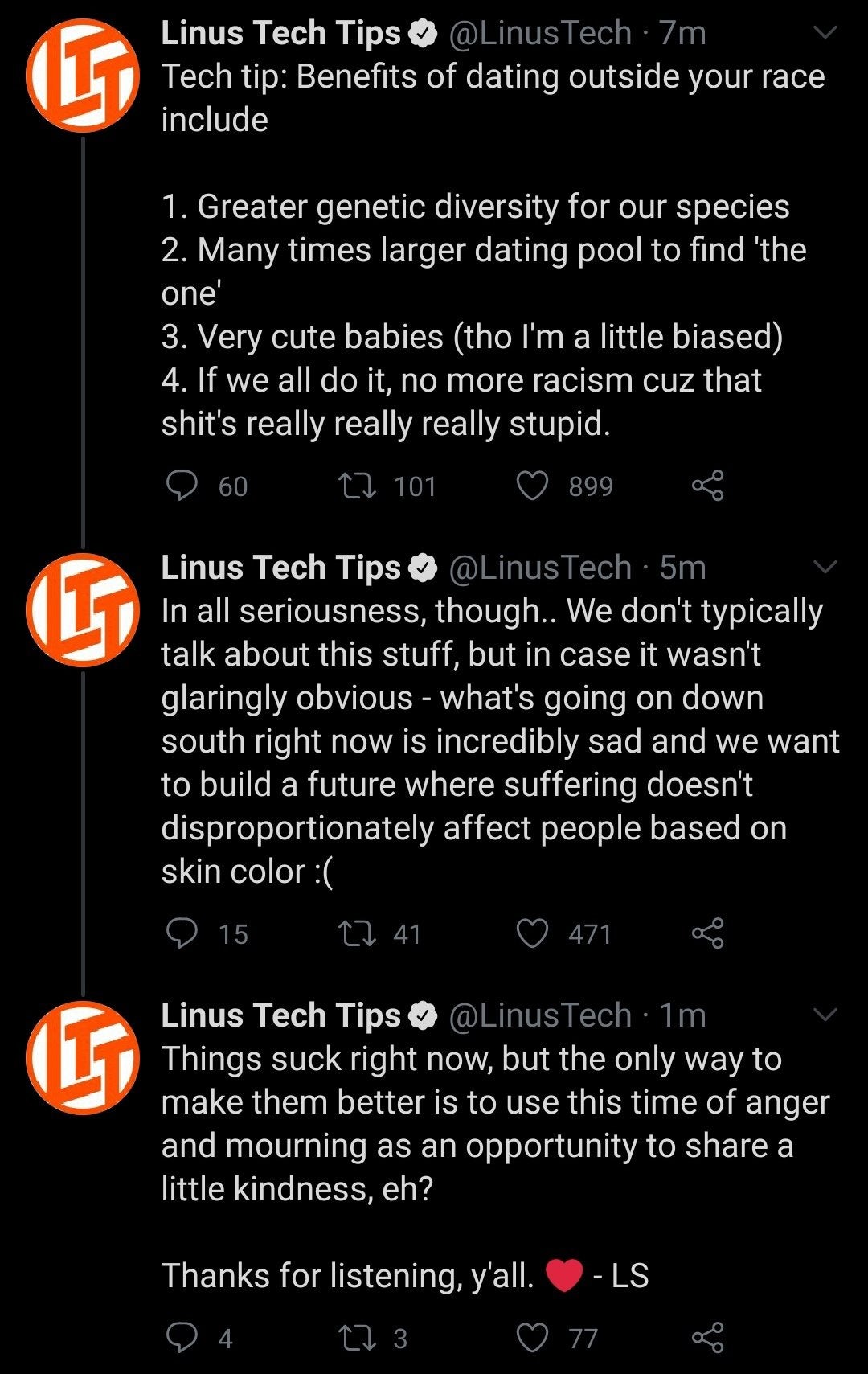The image size is (868, 1374).
Task: Open Linus Tech Tips name on first tweet
Action: (280, 33)
